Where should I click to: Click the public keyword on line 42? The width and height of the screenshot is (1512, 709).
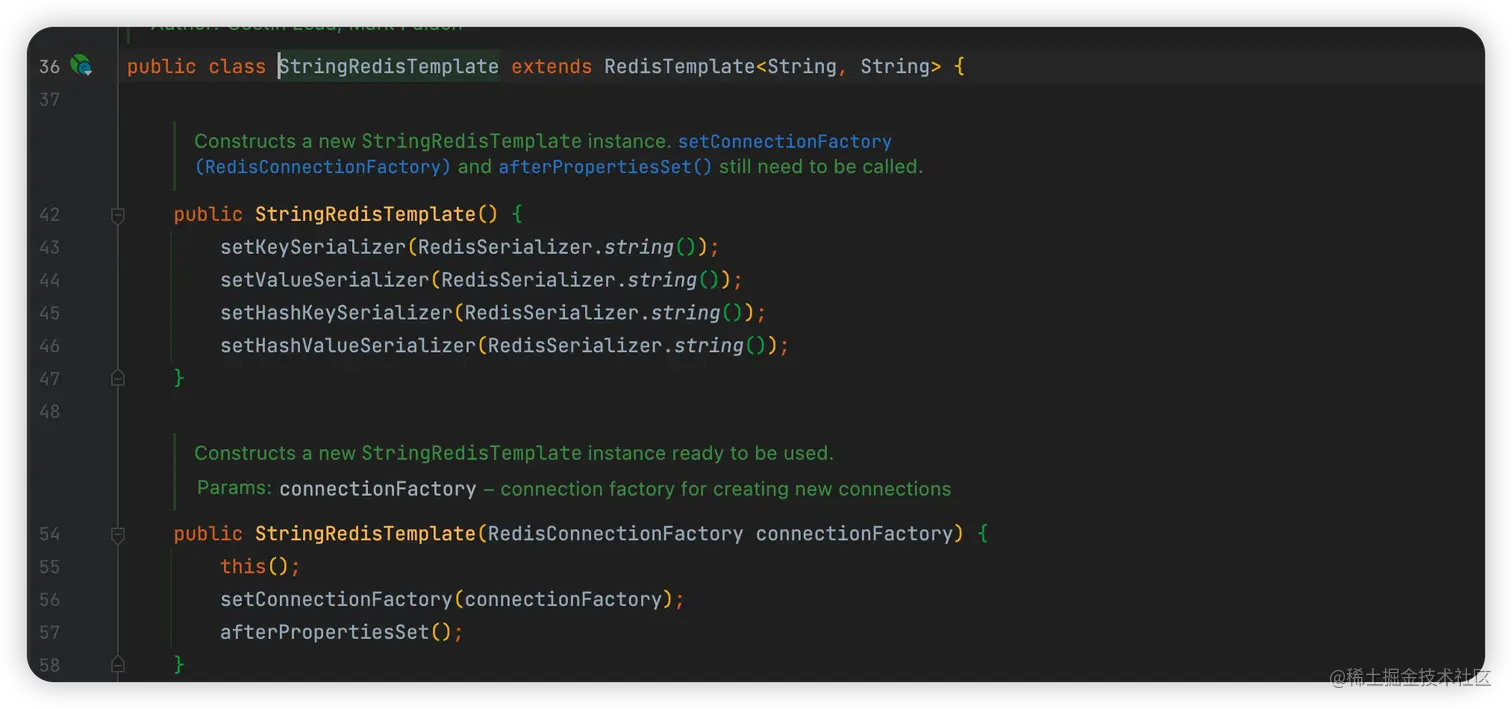pyautogui.click(x=208, y=215)
